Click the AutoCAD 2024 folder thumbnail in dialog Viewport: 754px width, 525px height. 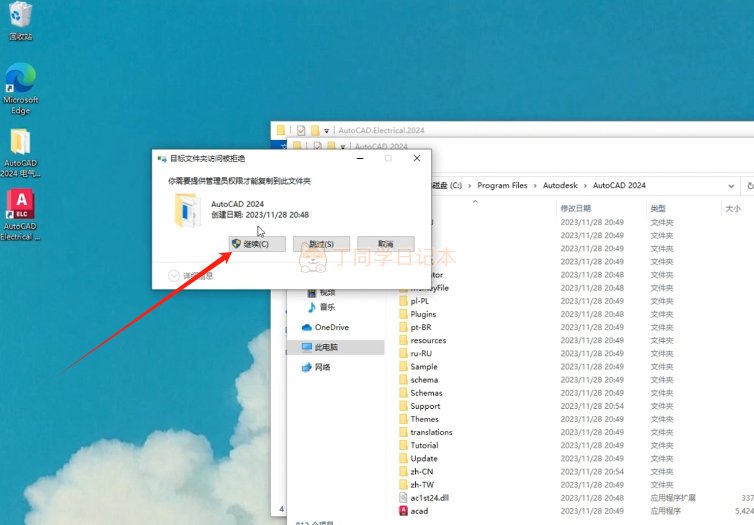pos(188,210)
